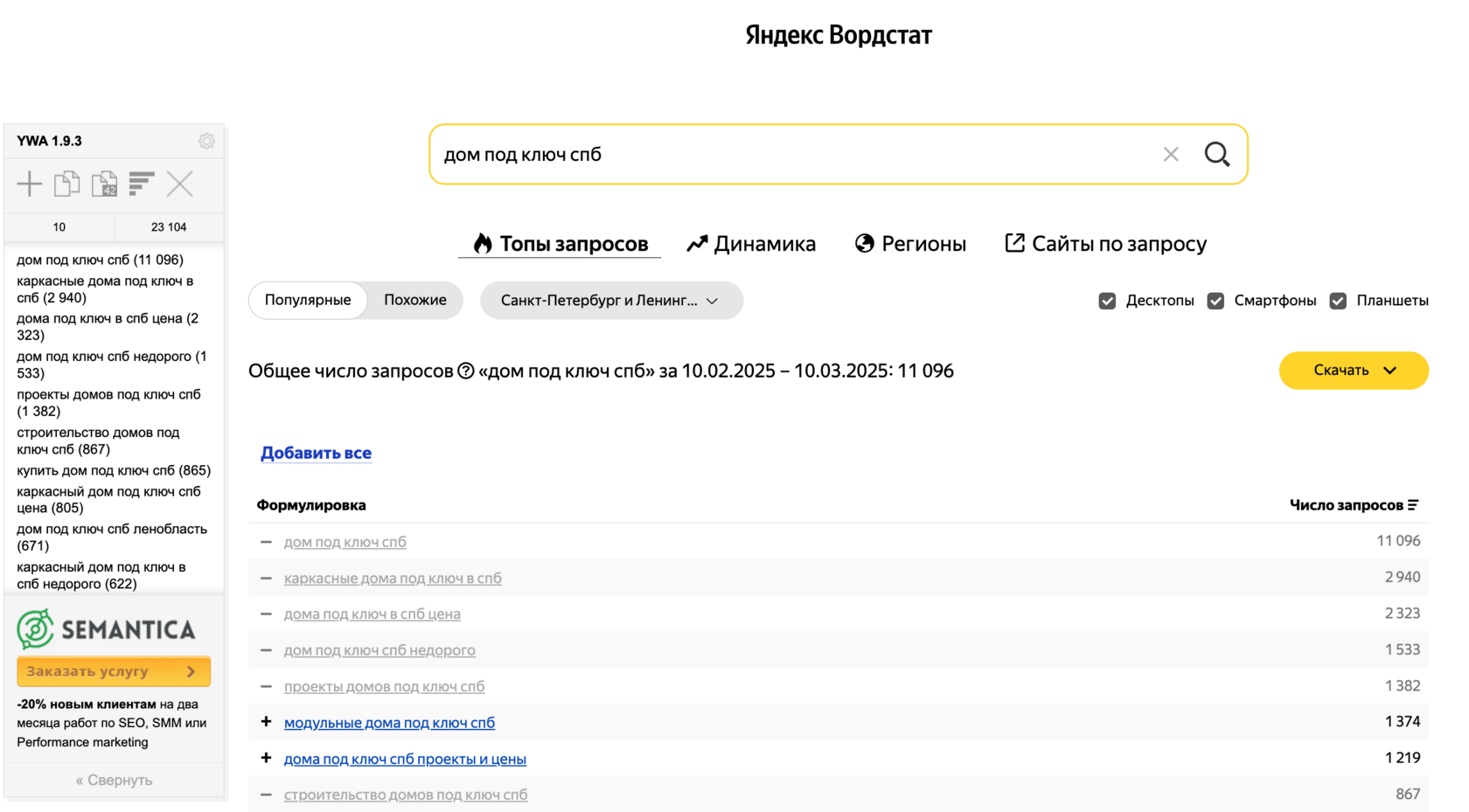Click YWA item 'дом под ключ спб ленобласть (671)'
Viewport: 1469px width, 812px height.
click(112, 538)
